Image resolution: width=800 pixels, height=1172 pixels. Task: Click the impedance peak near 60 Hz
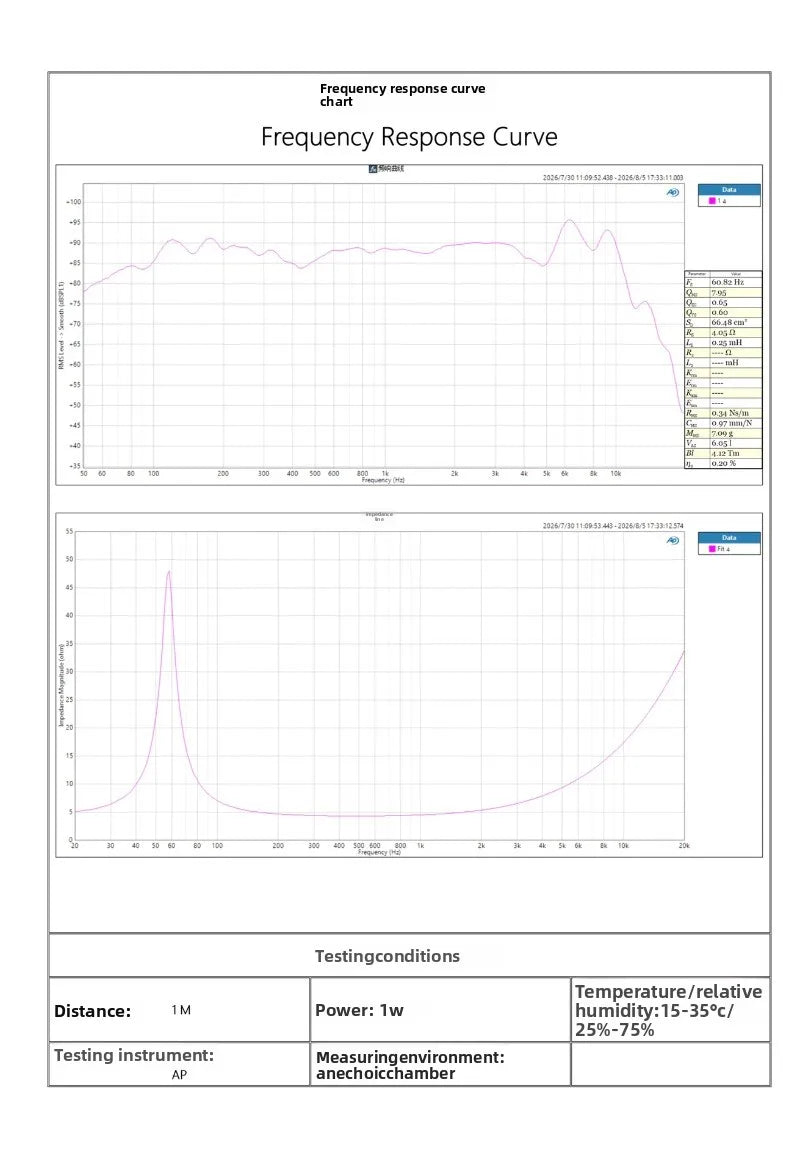point(169,572)
